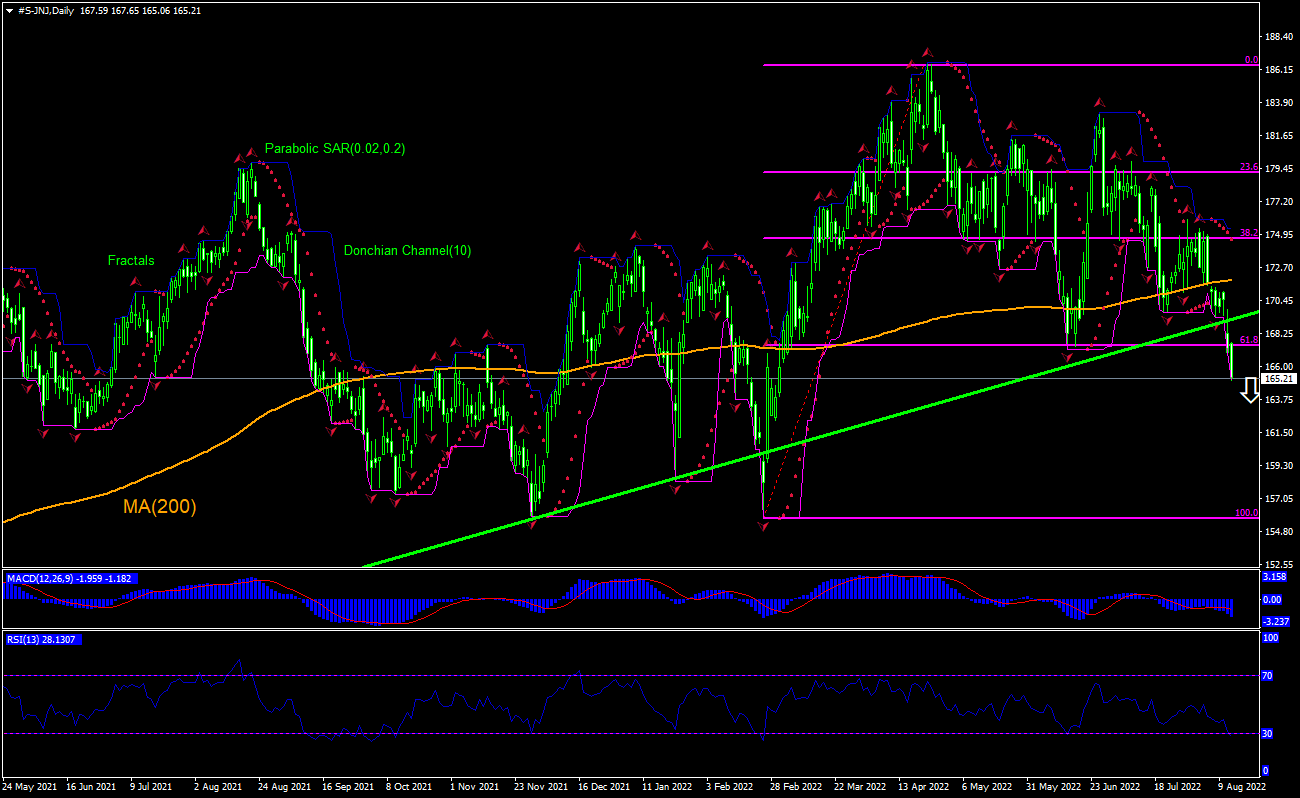Click the 188.40 value on price scale
This screenshot has height=798, width=1300.
point(1279,37)
